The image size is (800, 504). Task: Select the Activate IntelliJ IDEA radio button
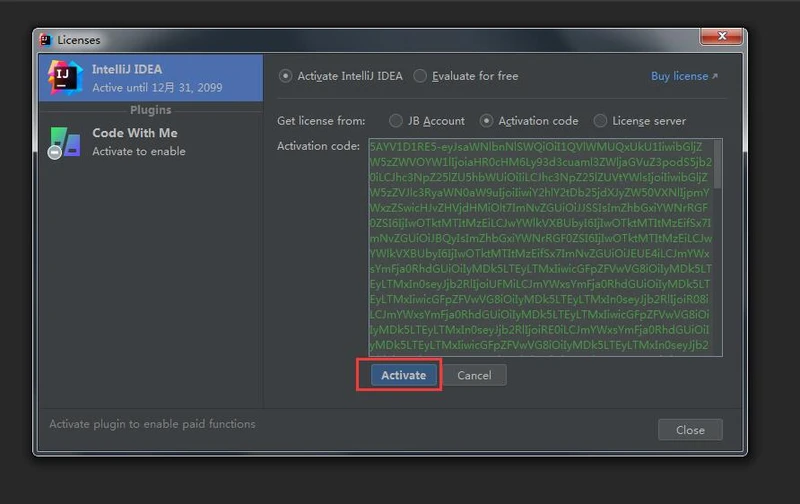(286, 76)
